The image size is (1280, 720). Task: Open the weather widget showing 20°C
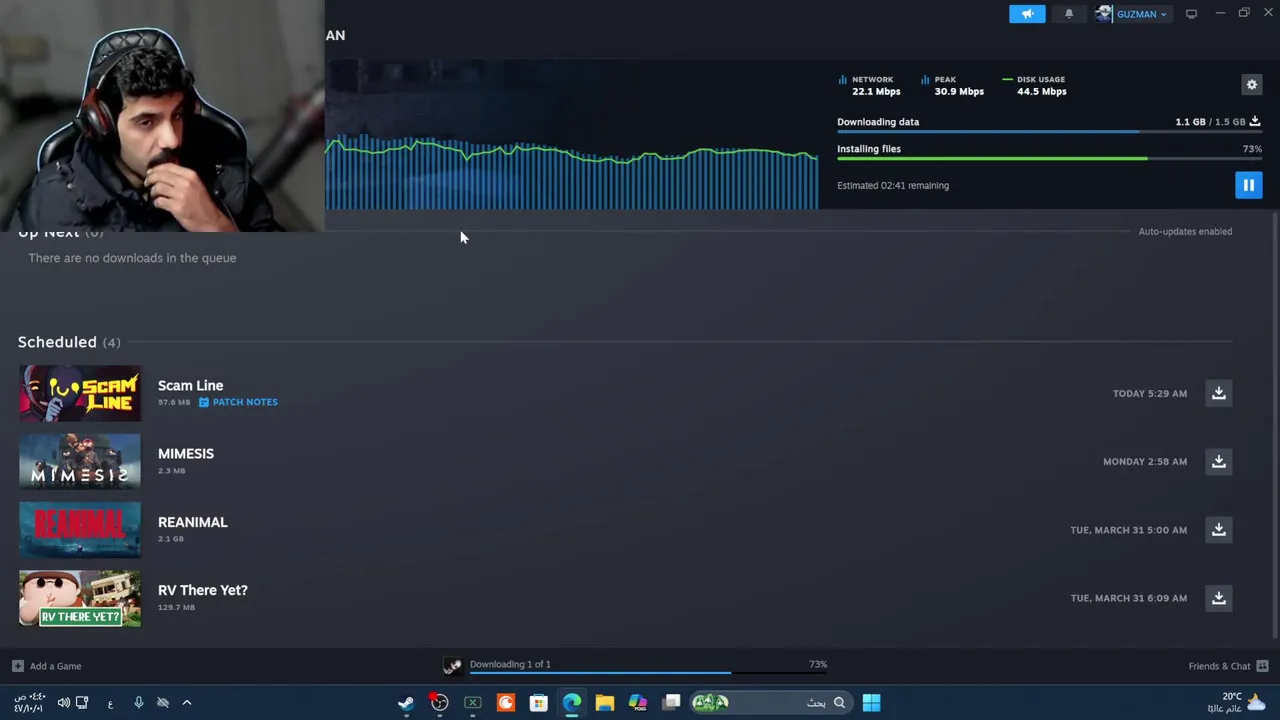point(1238,702)
